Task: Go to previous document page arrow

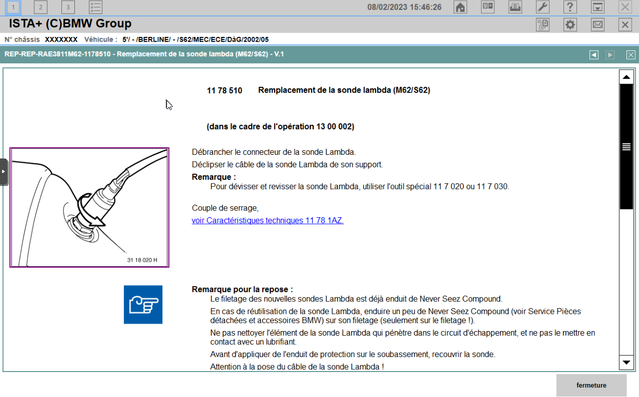Action: coord(594,55)
